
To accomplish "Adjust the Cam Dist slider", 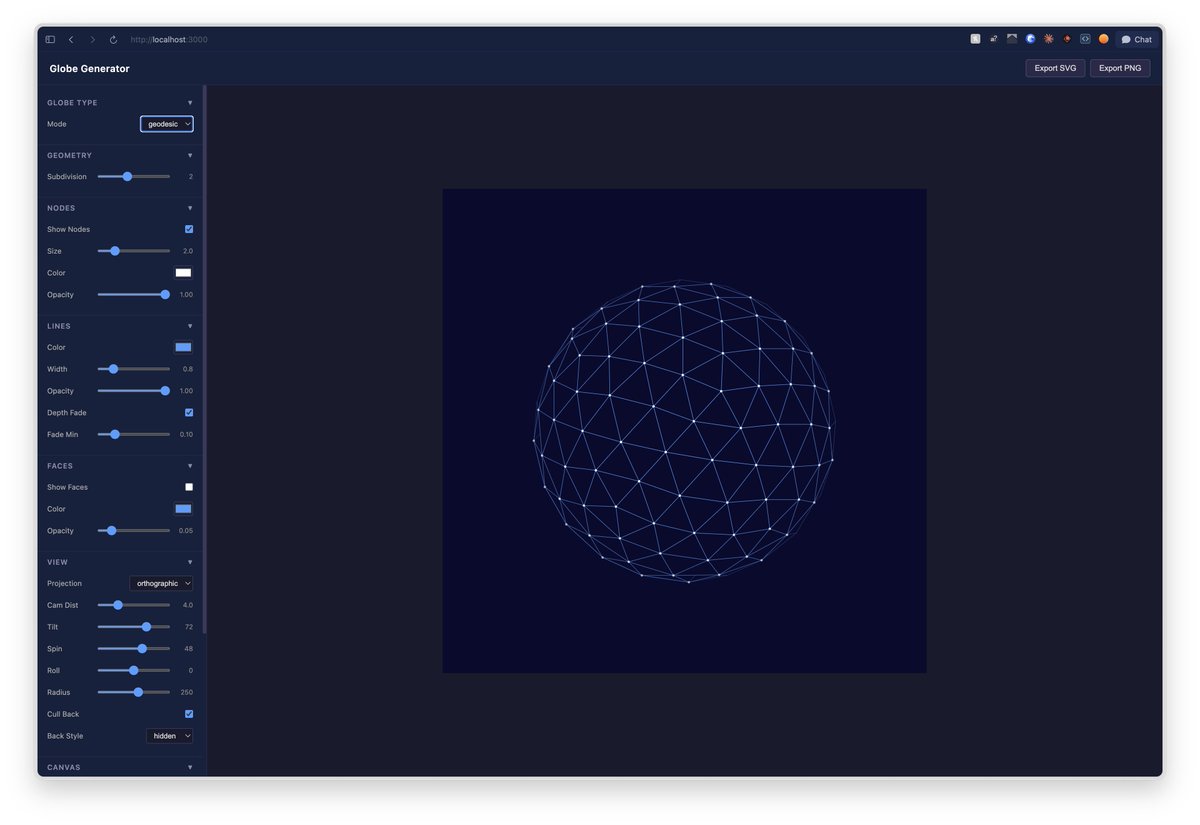I will tap(133, 605).
